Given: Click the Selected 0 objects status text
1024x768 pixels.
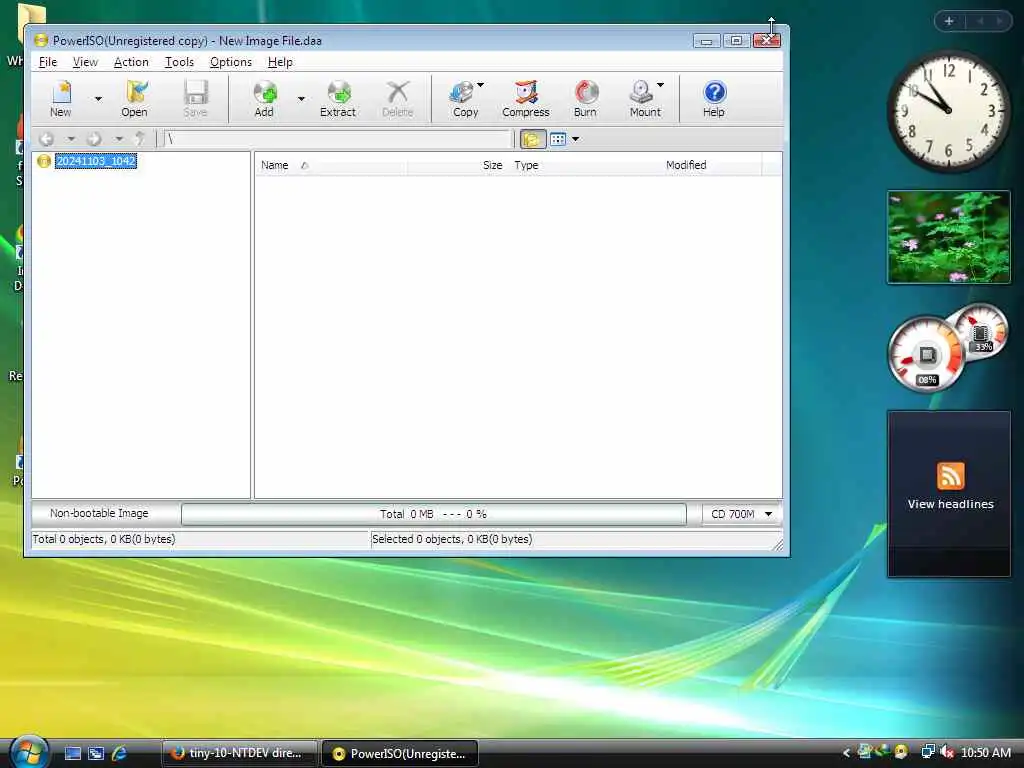Looking at the screenshot, I should [452, 539].
